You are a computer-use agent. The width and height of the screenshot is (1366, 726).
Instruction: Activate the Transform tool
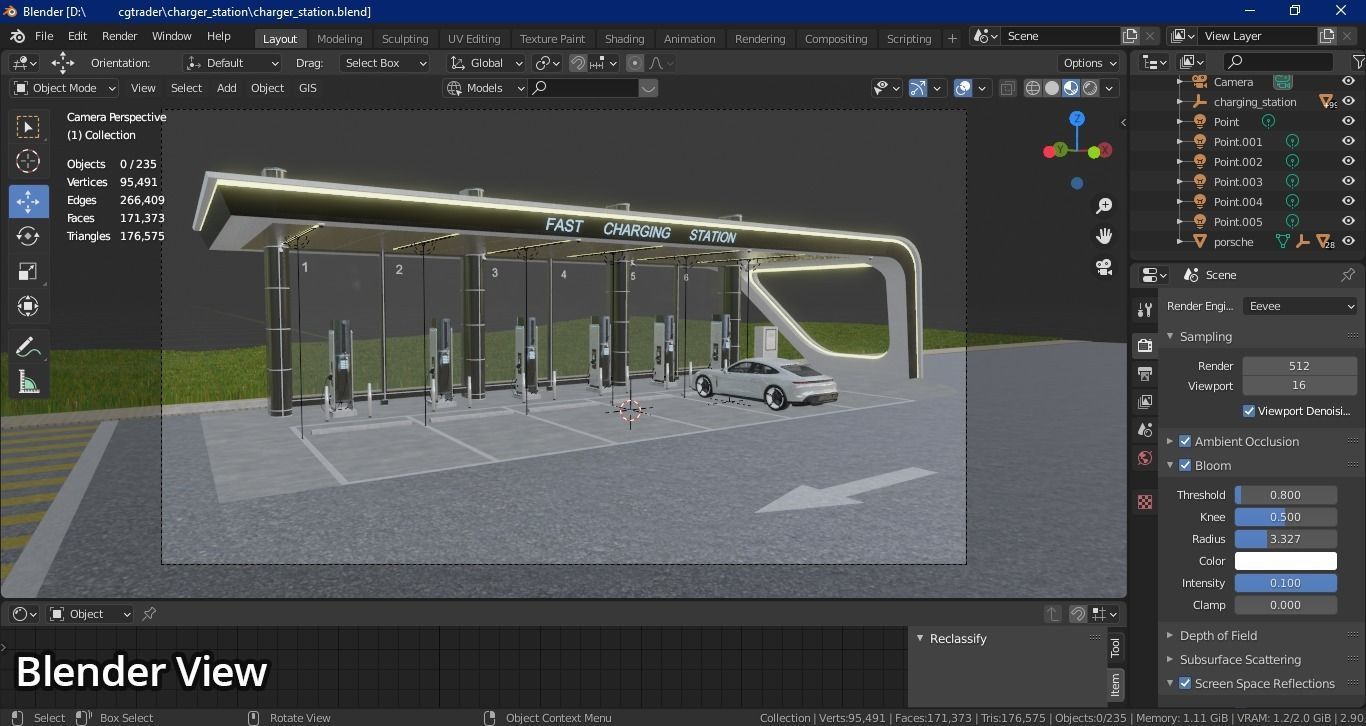[x=28, y=306]
